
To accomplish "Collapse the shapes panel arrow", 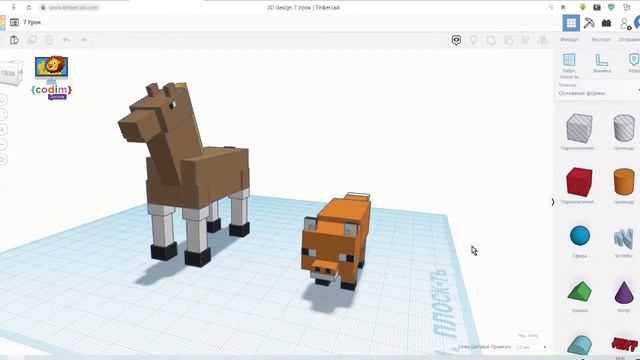I will [x=553, y=202].
